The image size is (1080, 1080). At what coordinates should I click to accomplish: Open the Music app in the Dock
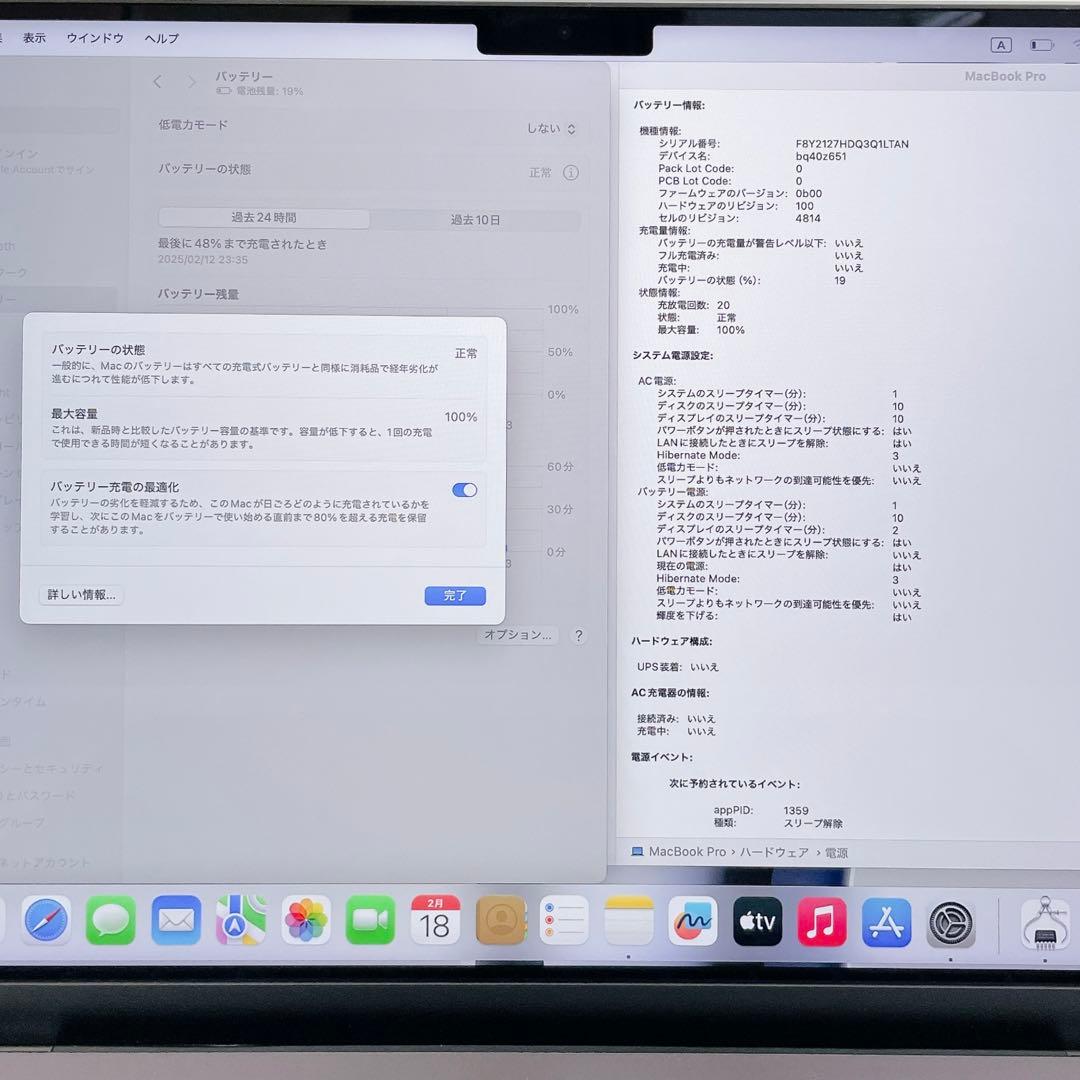coord(822,921)
